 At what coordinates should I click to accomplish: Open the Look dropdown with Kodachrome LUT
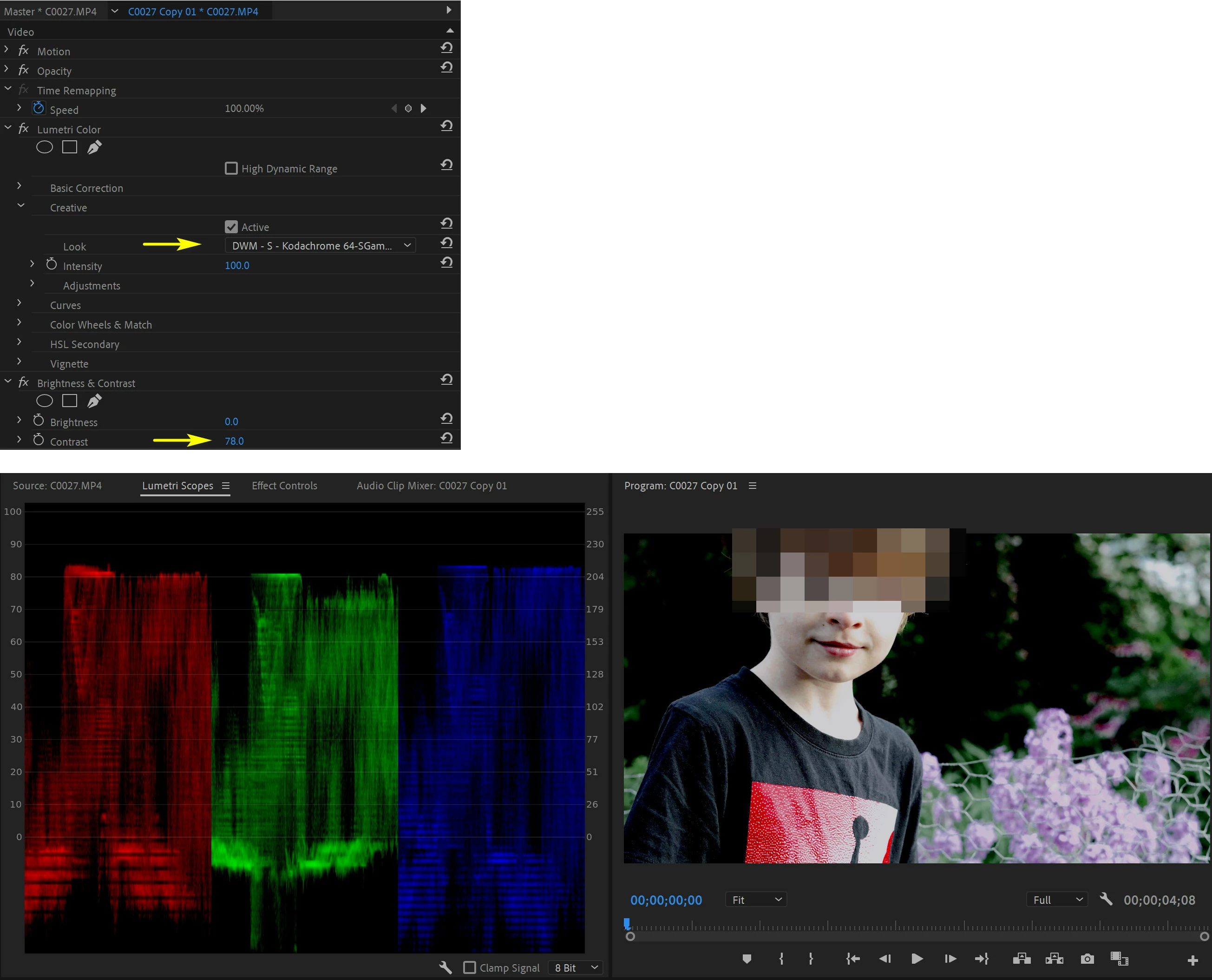(x=320, y=245)
